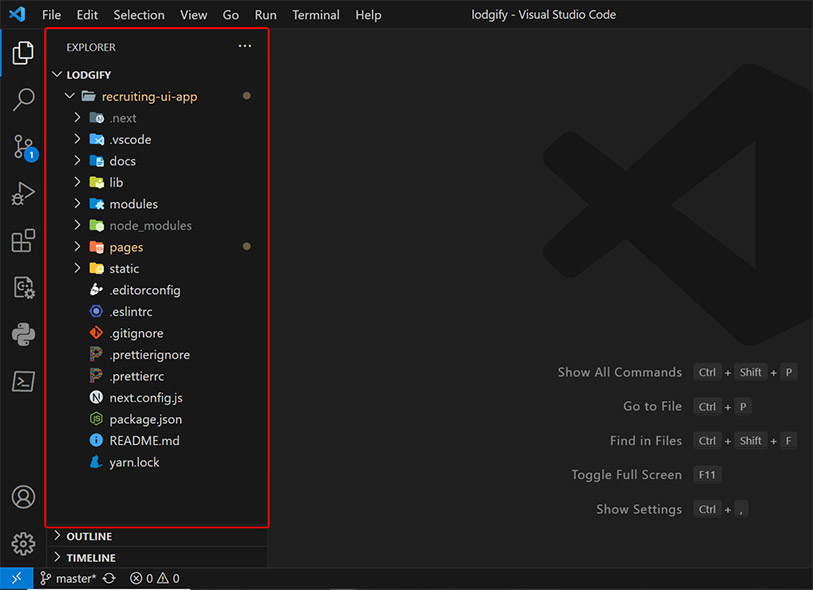Open the Manage gear icon
Viewport: 813px width, 590px height.
(22, 543)
